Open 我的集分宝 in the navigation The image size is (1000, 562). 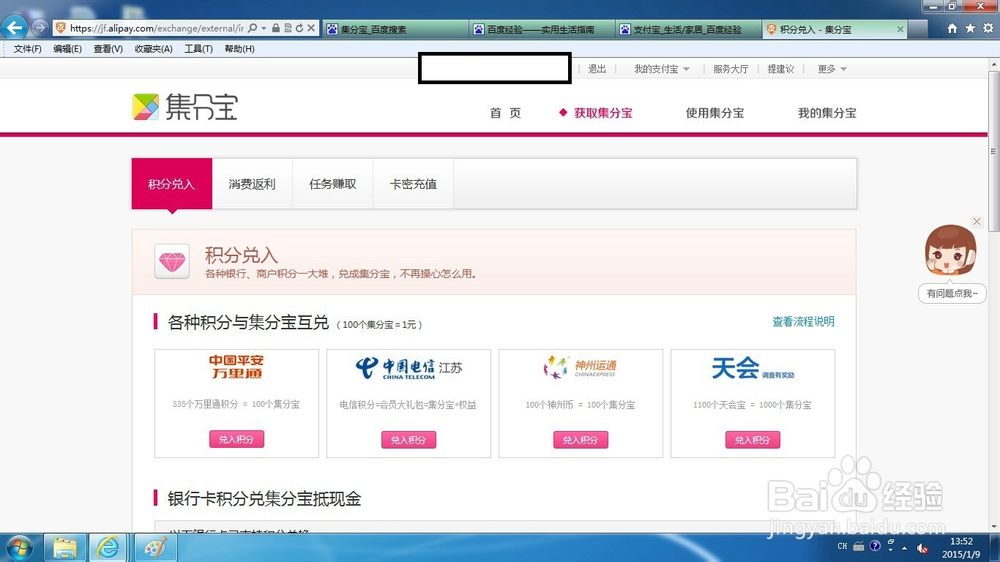(827, 113)
